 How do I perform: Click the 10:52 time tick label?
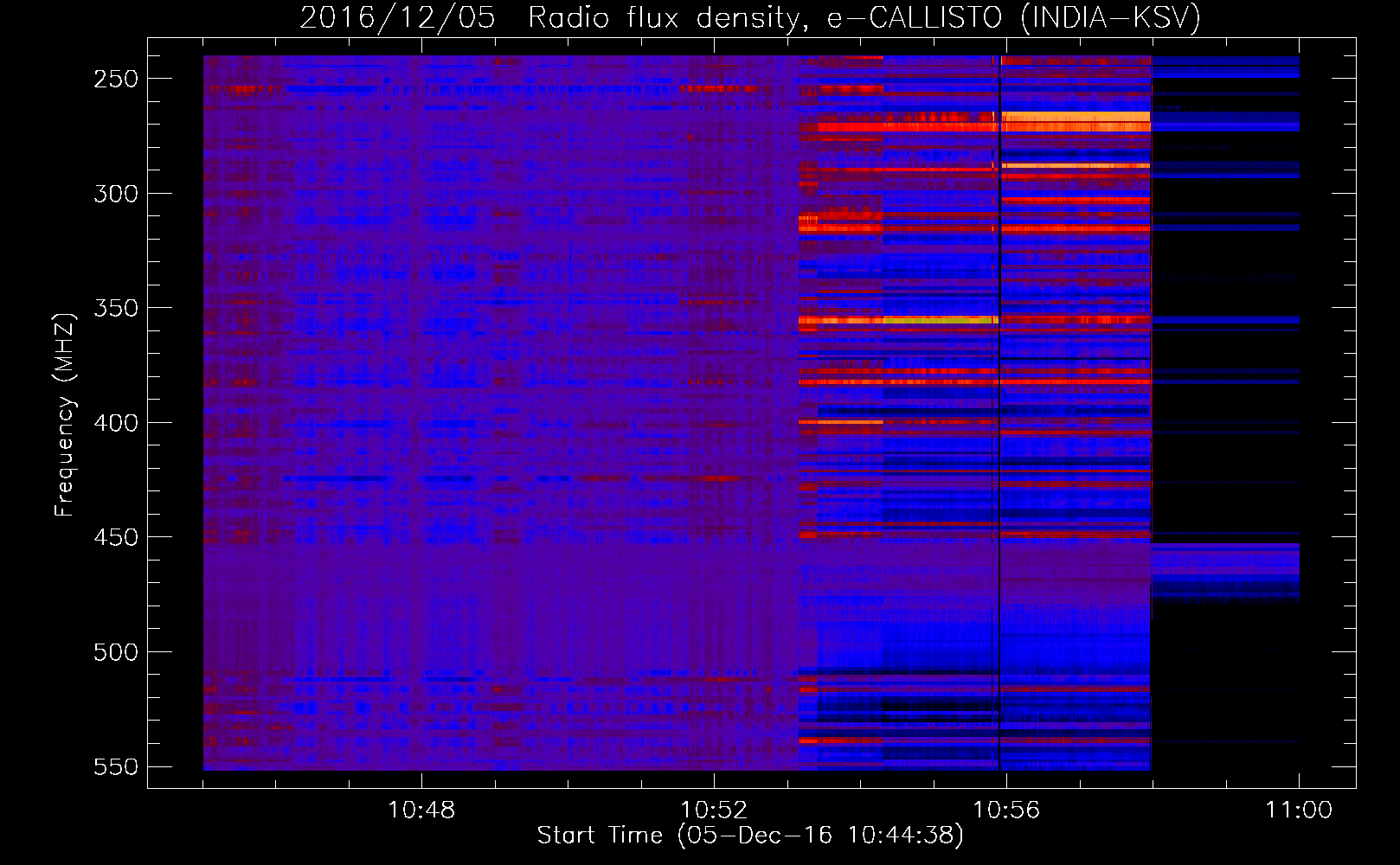pos(714,811)
